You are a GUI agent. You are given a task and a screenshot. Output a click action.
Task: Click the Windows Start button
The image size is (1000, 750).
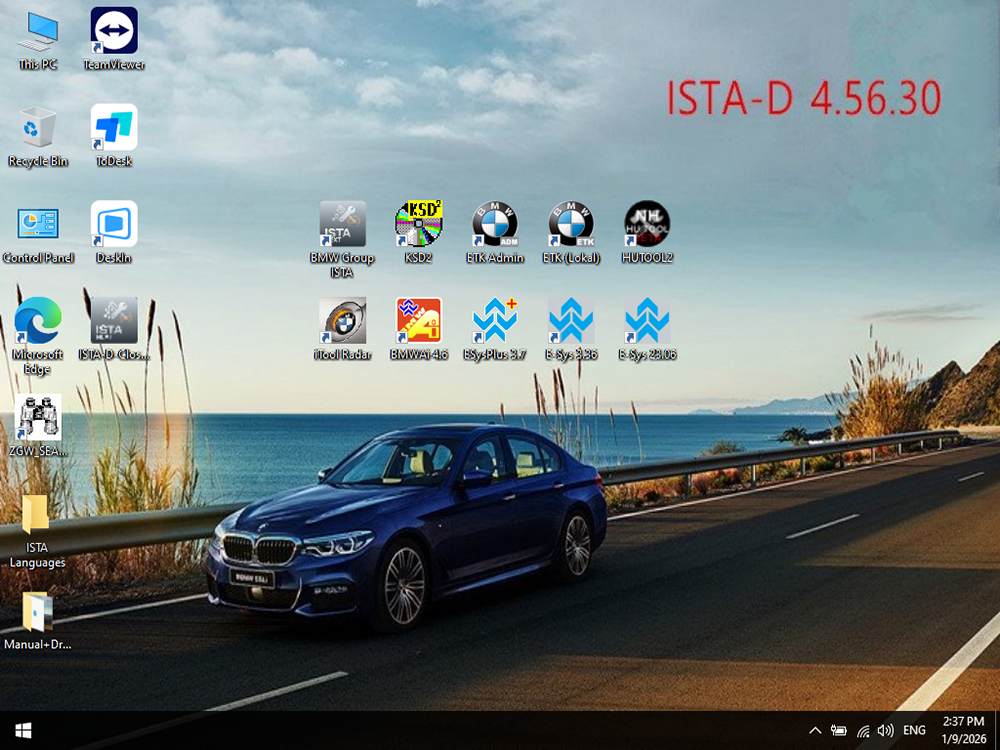(22, 730)
